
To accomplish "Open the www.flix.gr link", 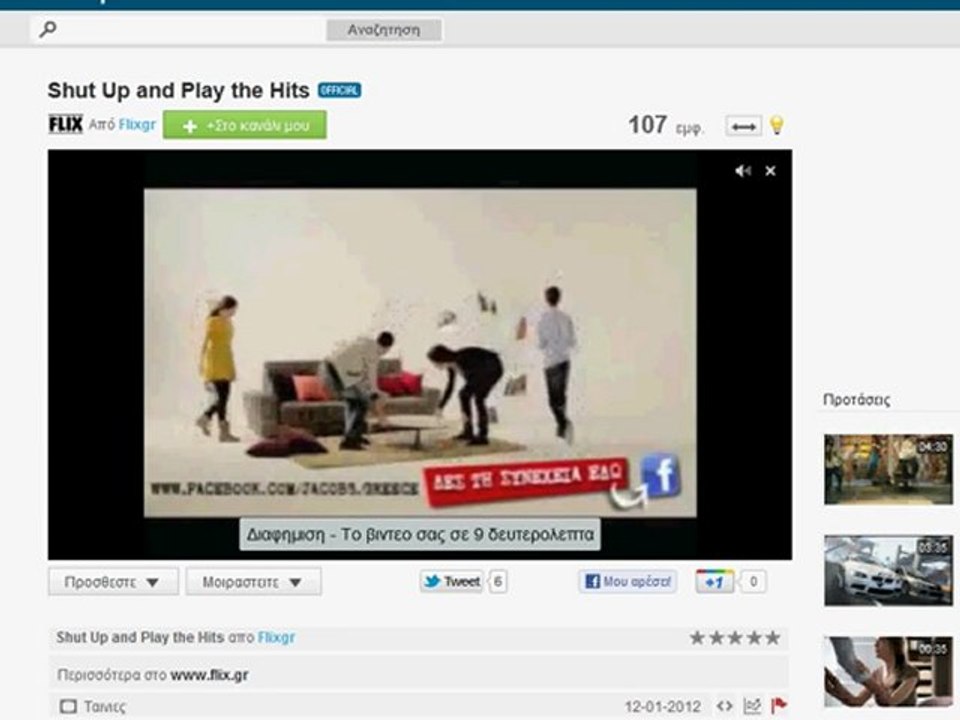I will tap(209, 675).
